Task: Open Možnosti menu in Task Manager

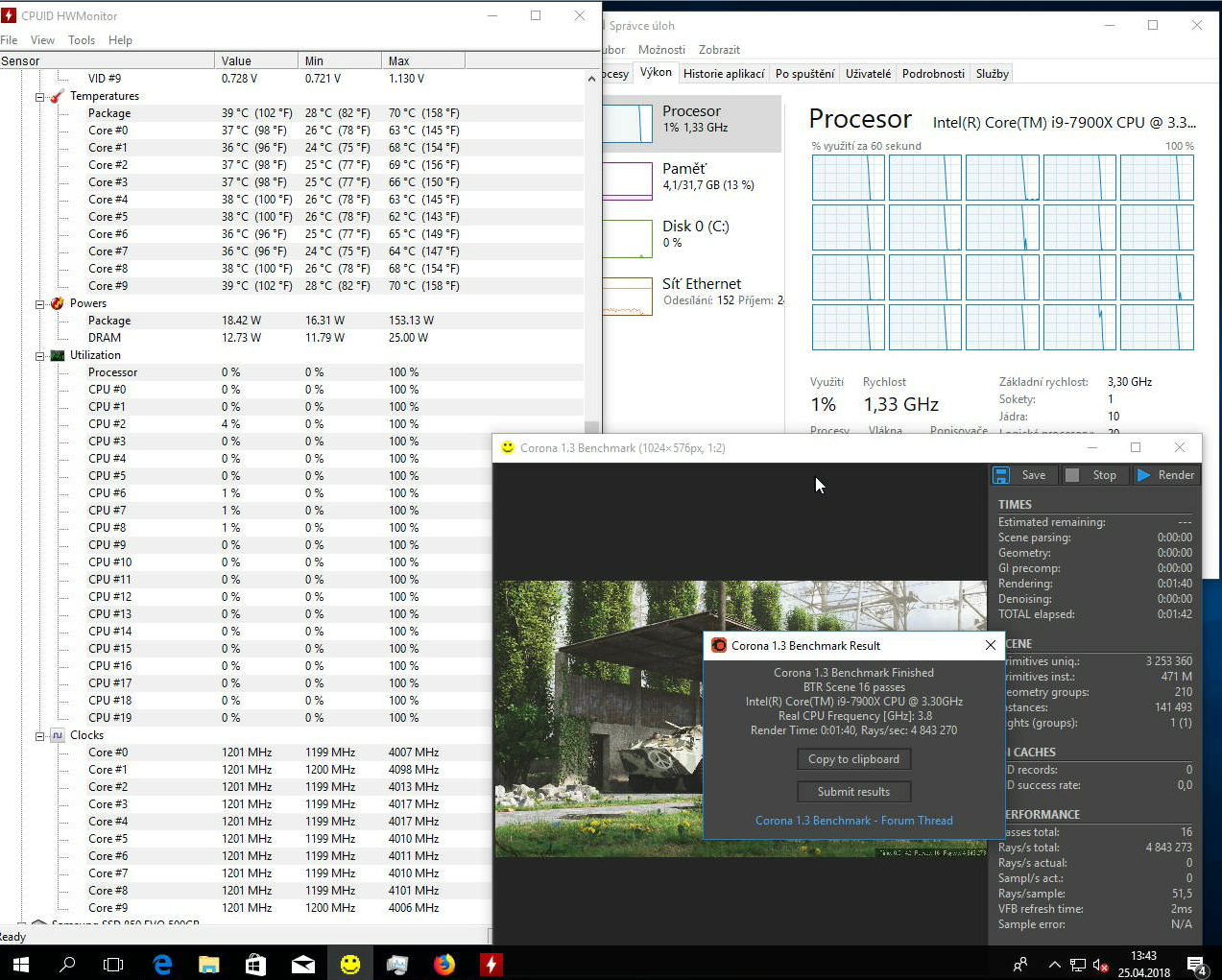Action: point(661,50)
